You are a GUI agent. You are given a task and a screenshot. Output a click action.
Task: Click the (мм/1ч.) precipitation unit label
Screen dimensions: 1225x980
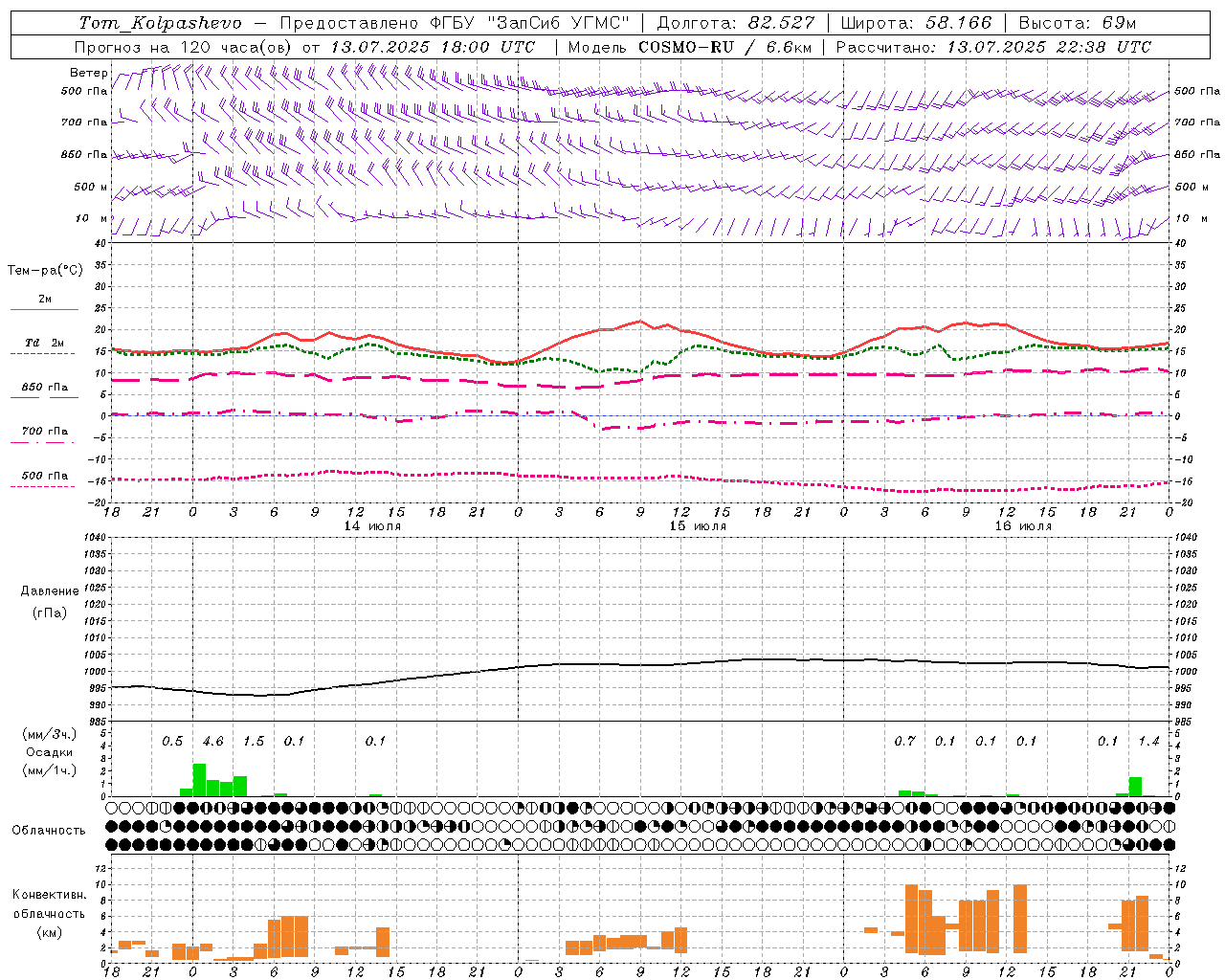click(x=50, y=770)
